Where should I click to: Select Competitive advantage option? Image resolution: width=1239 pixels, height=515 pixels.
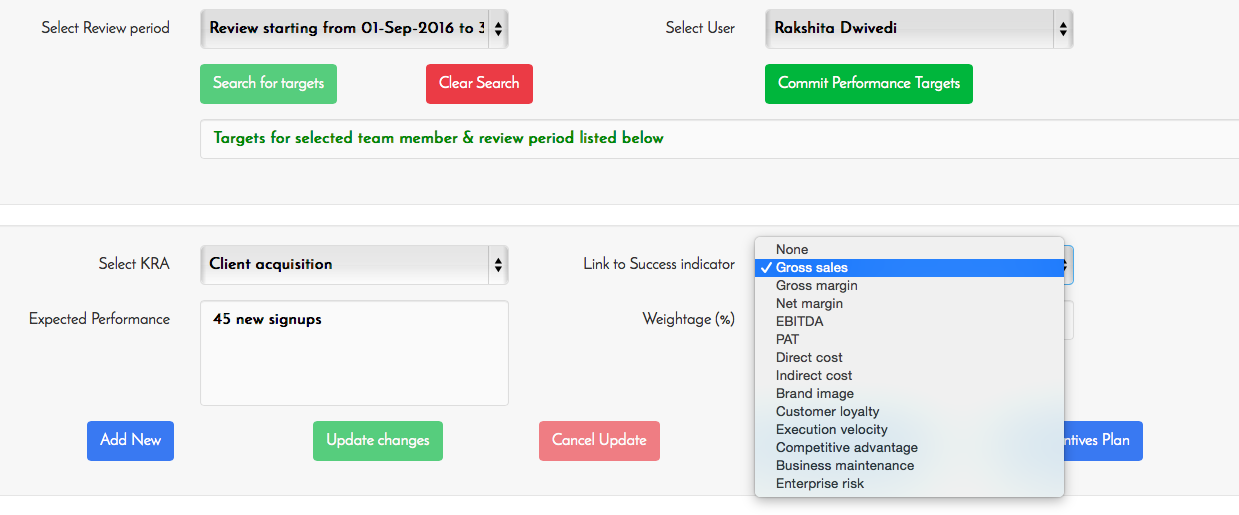coord(909,448)
